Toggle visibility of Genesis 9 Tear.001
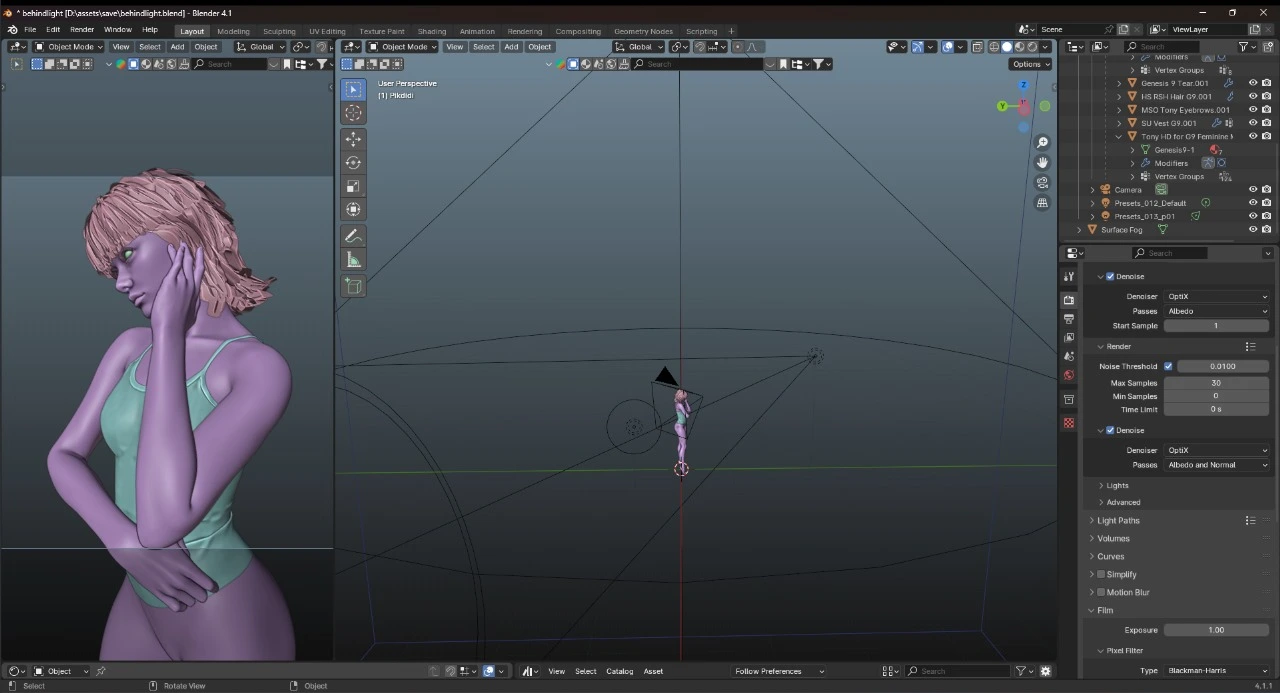This screenshot has width=1280, height=693. tap(1253, 83)
